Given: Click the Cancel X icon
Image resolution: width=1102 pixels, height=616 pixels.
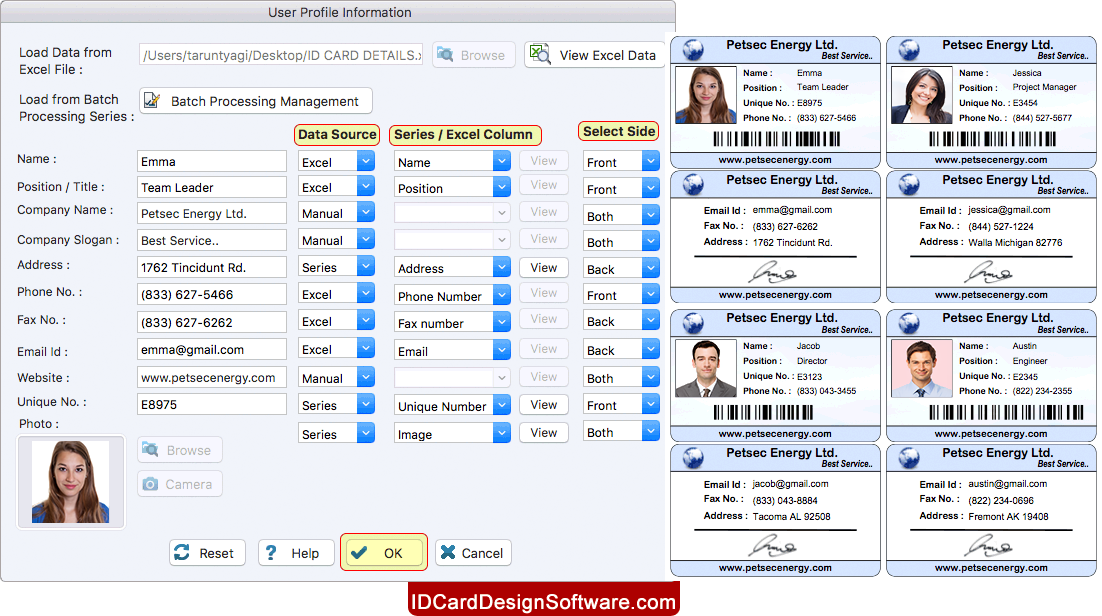Looking at the screenshot, I should click(448, 553).
